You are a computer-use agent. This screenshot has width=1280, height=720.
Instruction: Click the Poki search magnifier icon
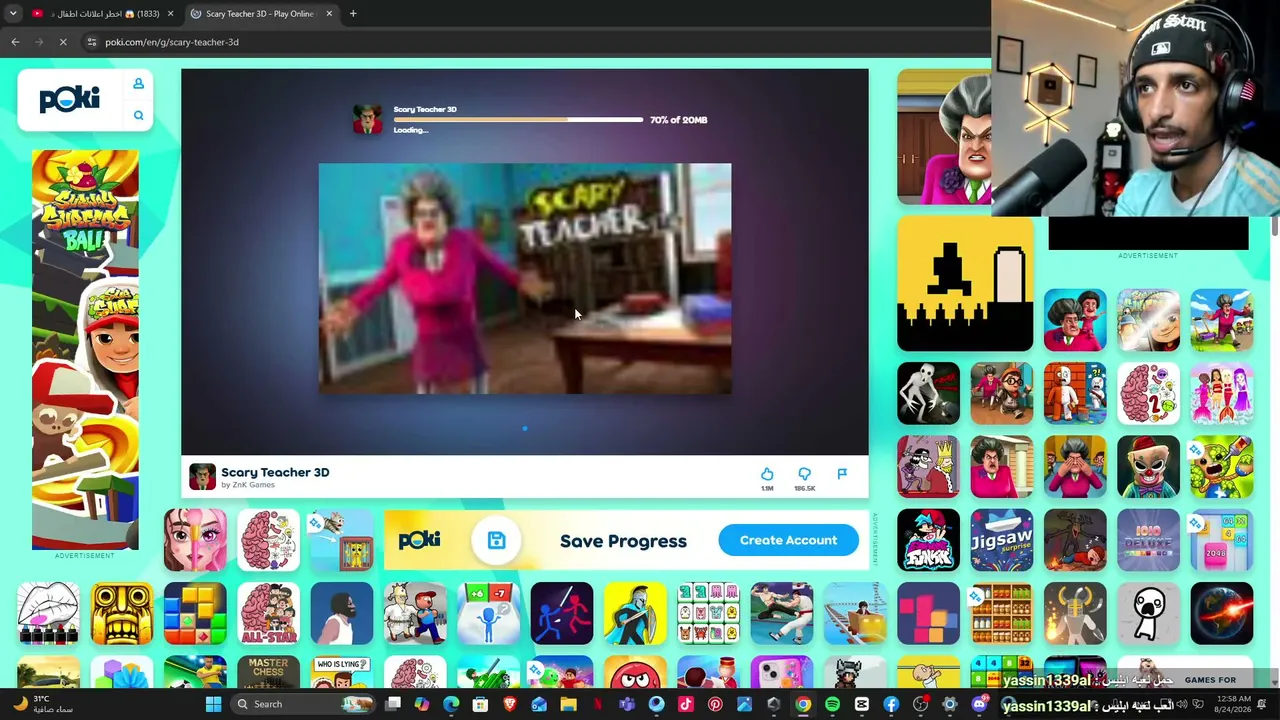[138, 116]
